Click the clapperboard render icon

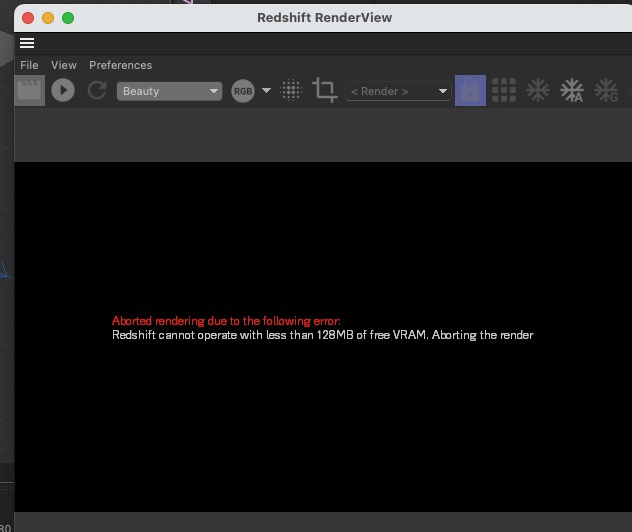[x=30, y=90]
